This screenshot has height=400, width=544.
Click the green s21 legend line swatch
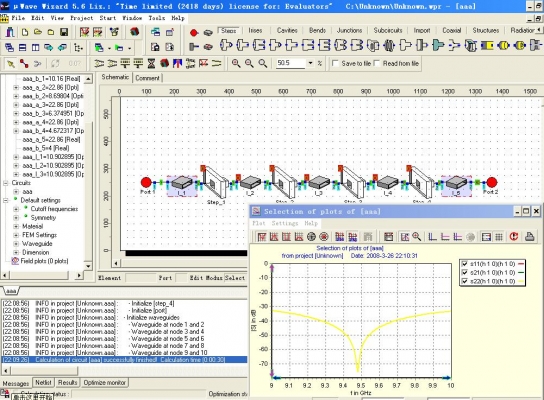[520, 273]
